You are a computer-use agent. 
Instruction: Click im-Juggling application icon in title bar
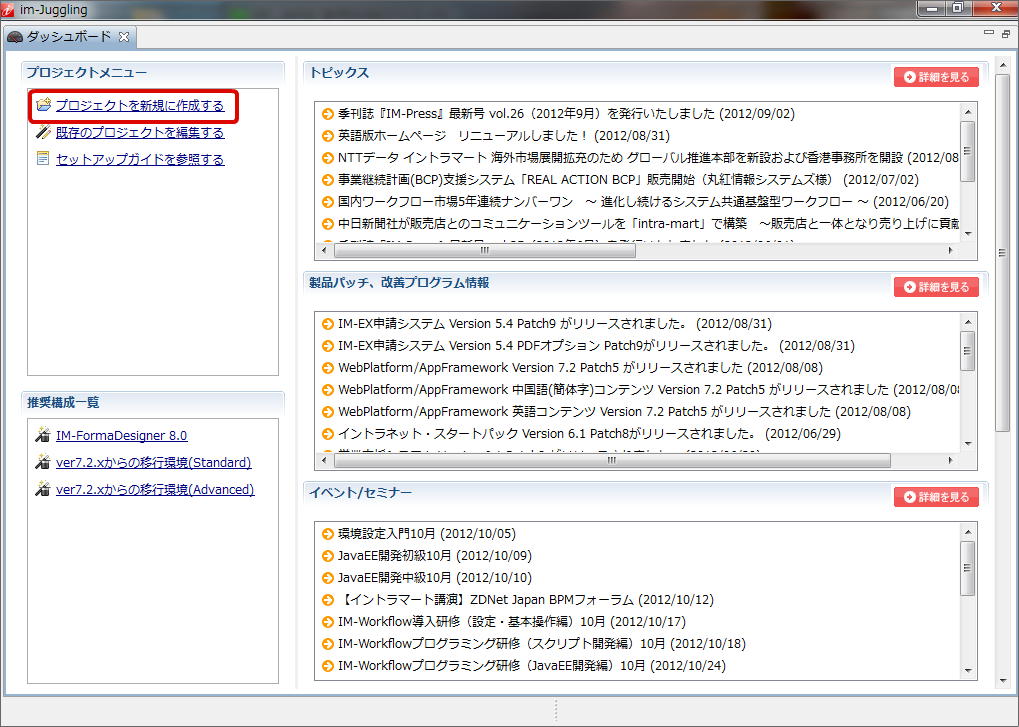[7, 9]
